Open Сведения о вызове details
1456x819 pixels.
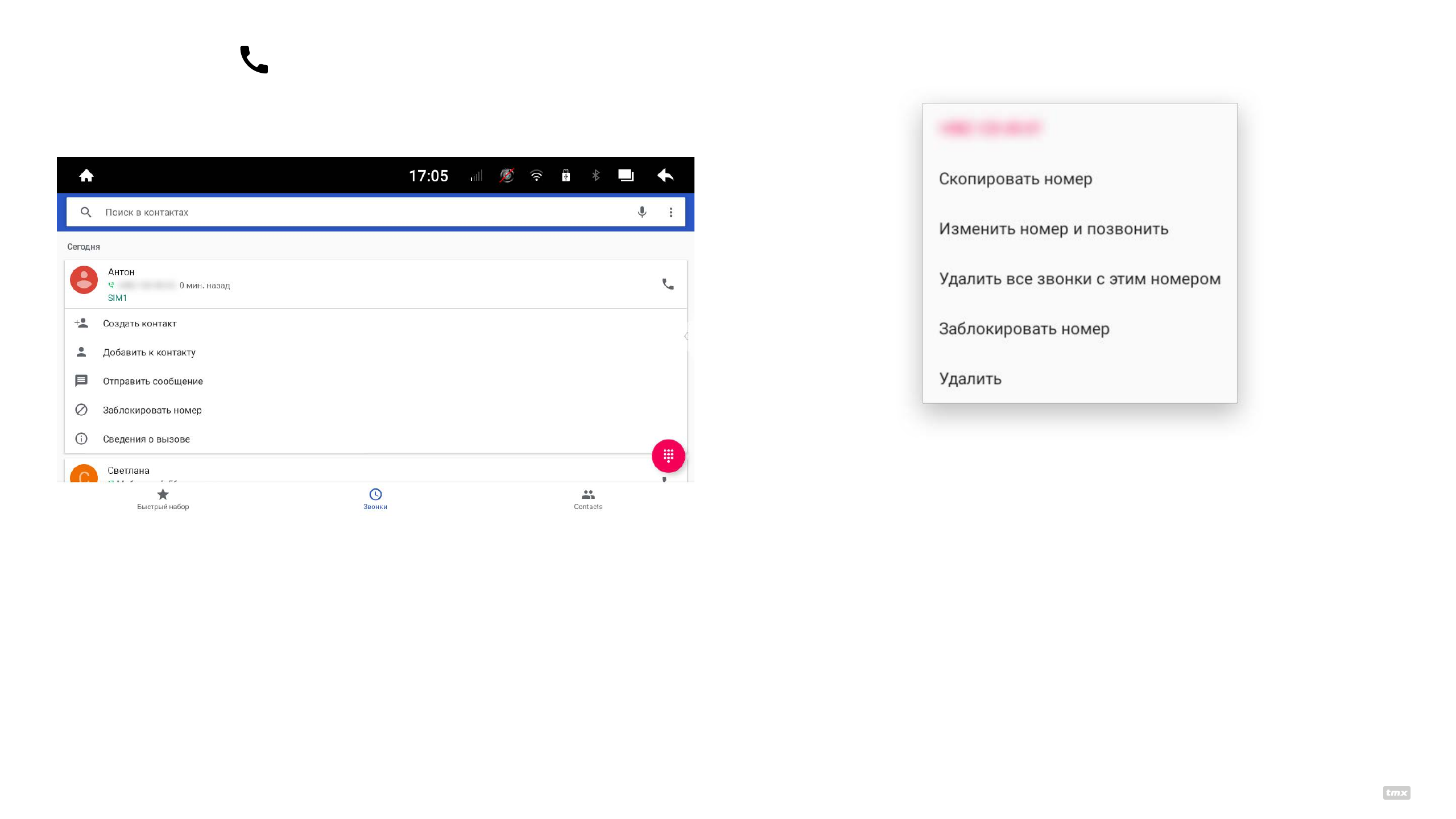tap(146, 440)
